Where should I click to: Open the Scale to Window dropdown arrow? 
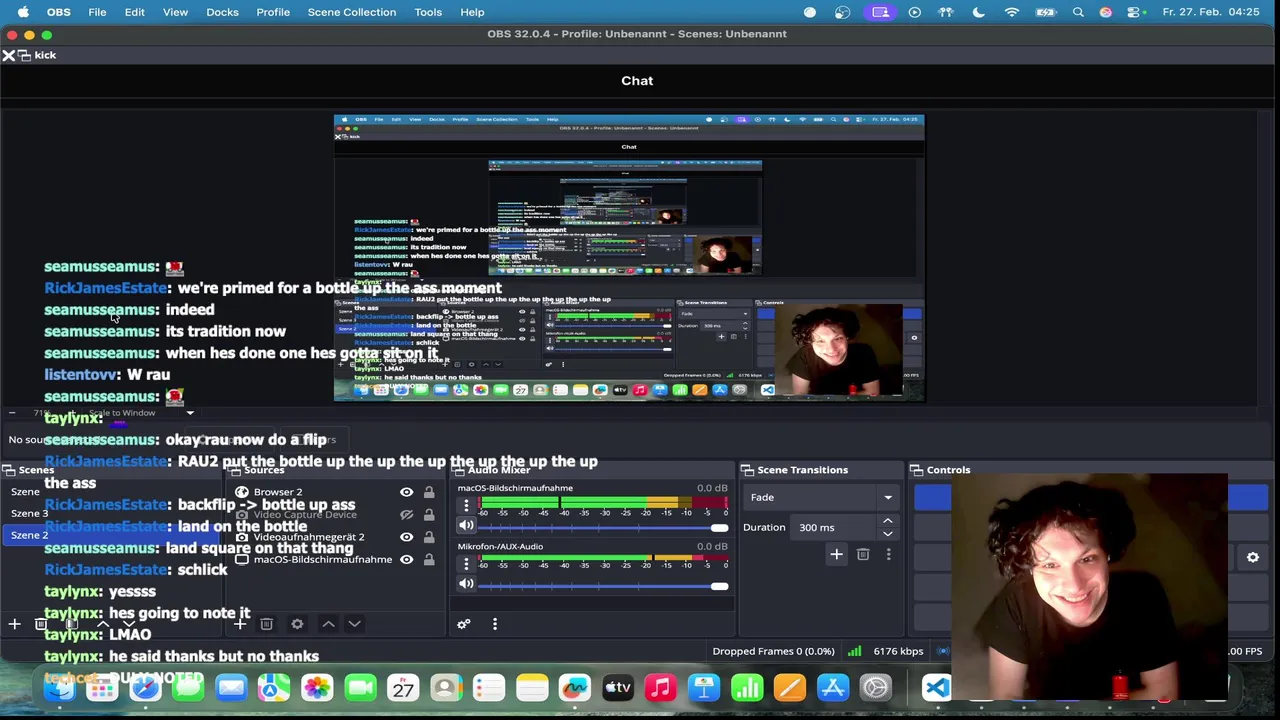[189, 413]
